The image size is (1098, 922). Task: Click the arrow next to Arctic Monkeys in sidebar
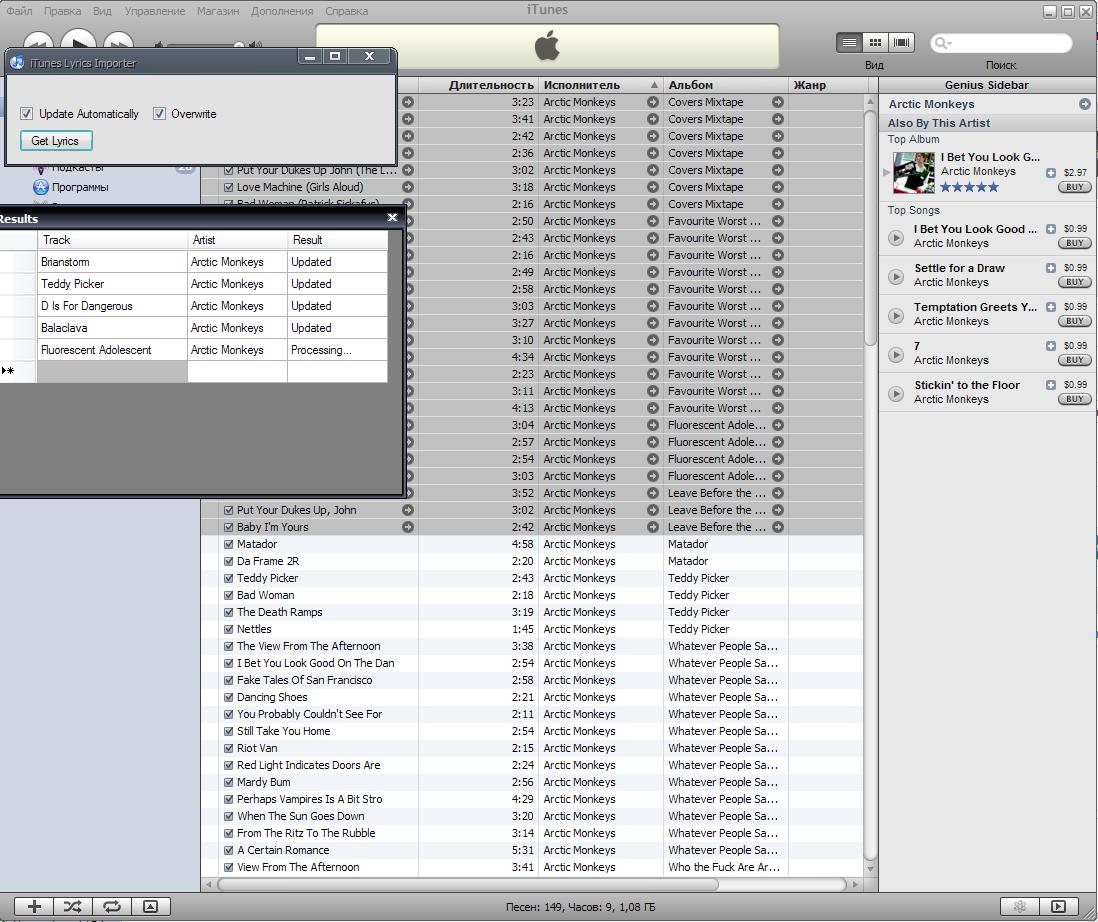tap(1084, 104)
